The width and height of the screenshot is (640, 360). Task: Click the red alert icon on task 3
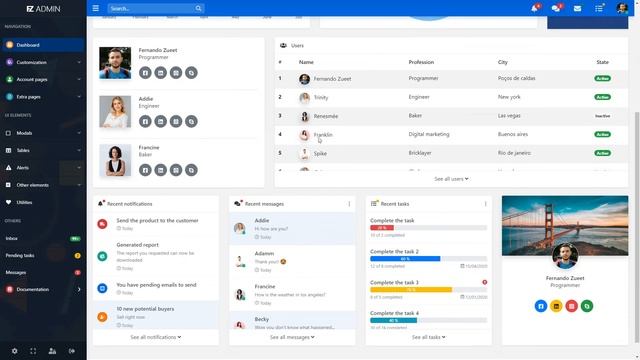pos(484,282)
